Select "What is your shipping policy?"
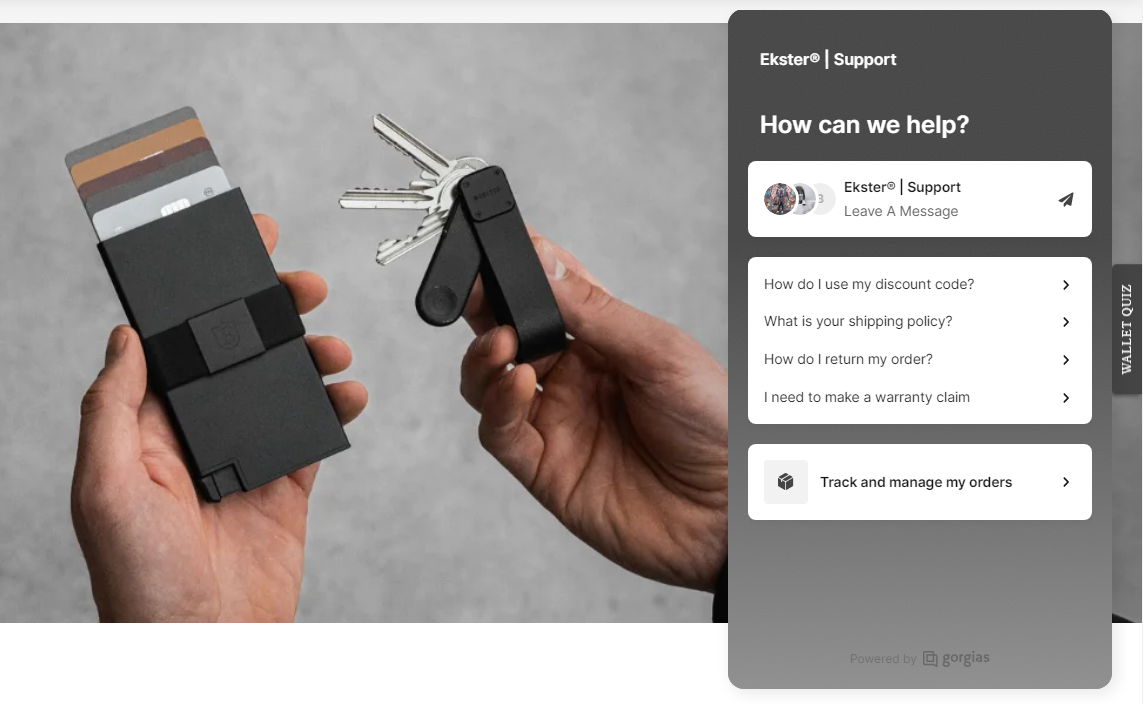 click(x=919, y=321)
